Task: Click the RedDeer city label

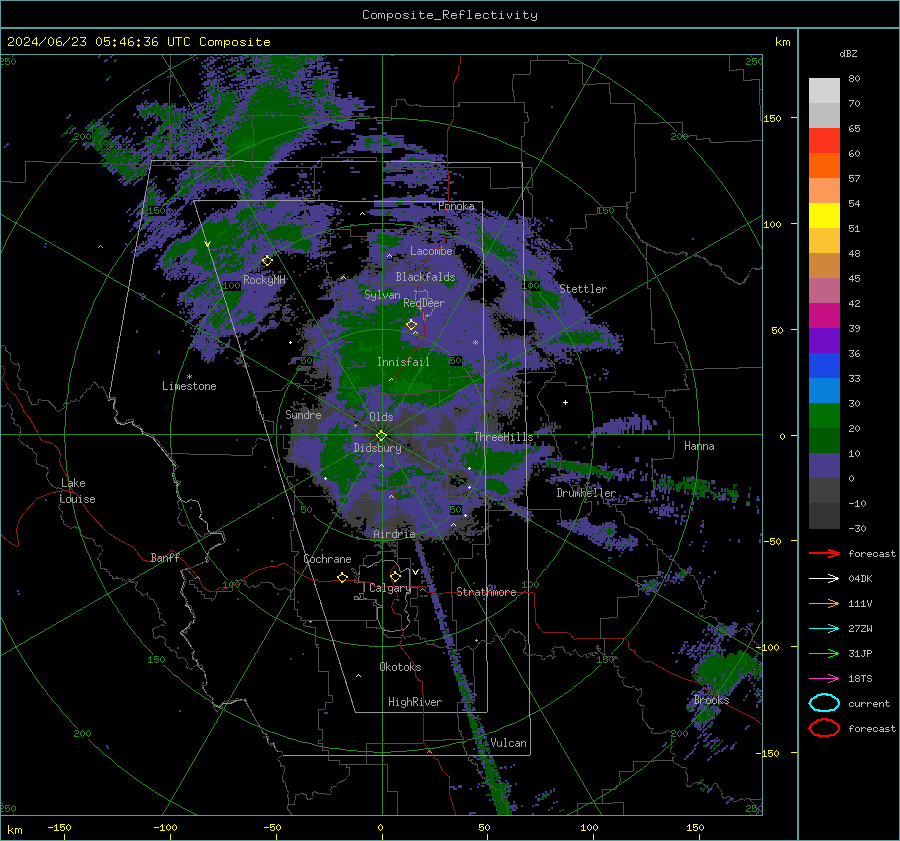Action: [424, 303]
